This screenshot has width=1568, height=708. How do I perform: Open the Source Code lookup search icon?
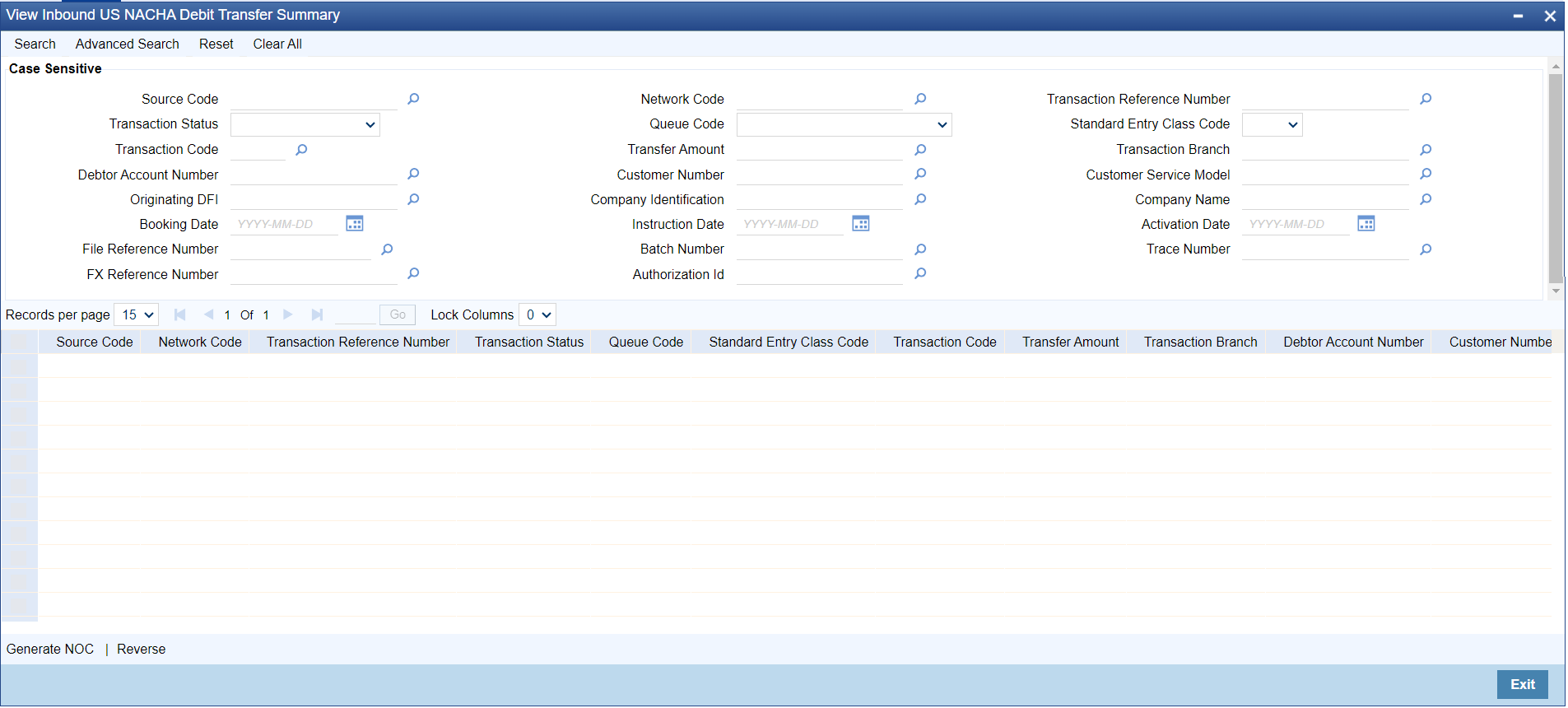(x=413, y=99)
